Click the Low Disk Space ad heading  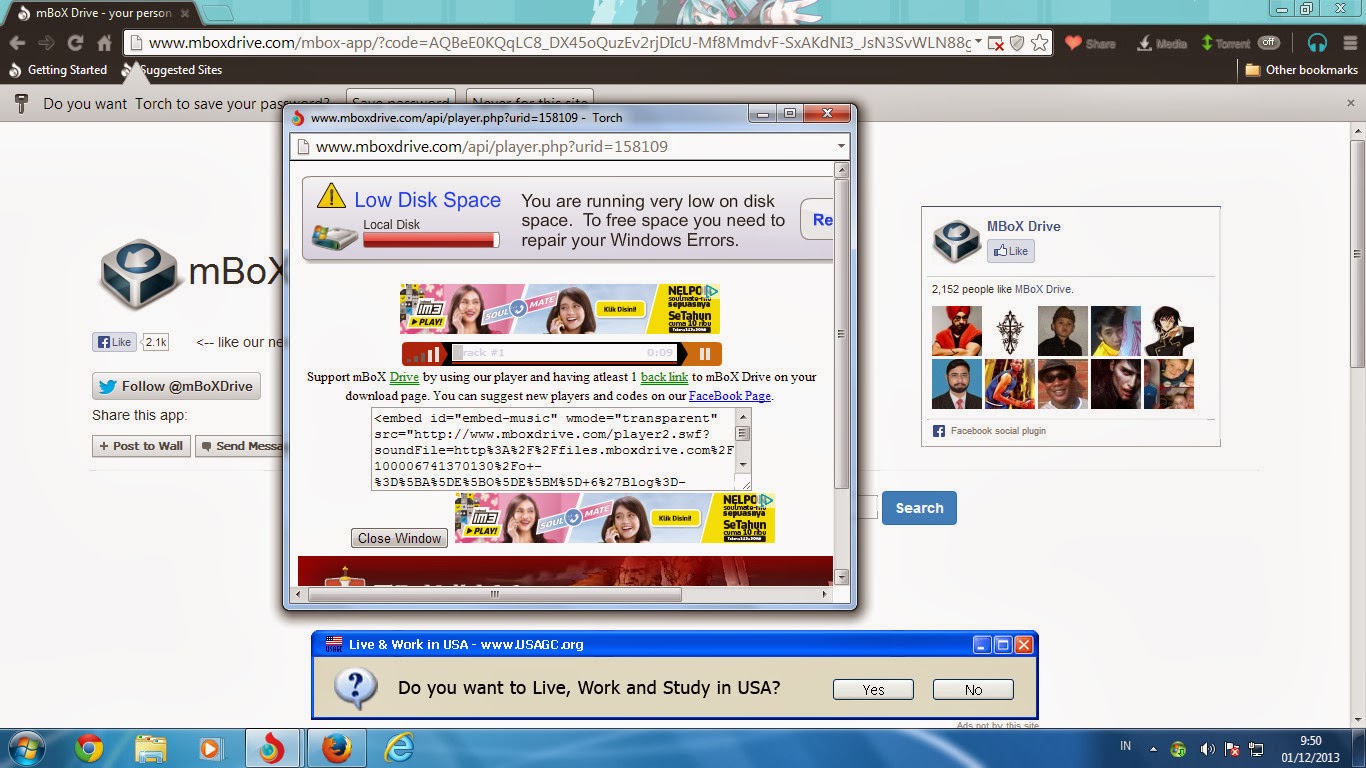click(x=427, y=200)
